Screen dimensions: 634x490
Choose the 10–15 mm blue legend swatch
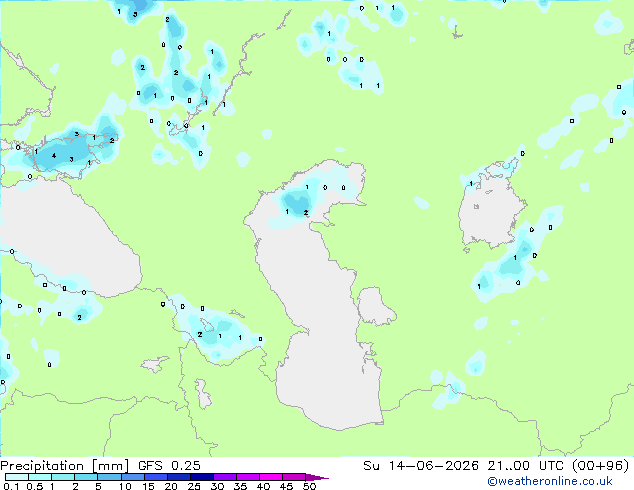(x=132, y=477)
